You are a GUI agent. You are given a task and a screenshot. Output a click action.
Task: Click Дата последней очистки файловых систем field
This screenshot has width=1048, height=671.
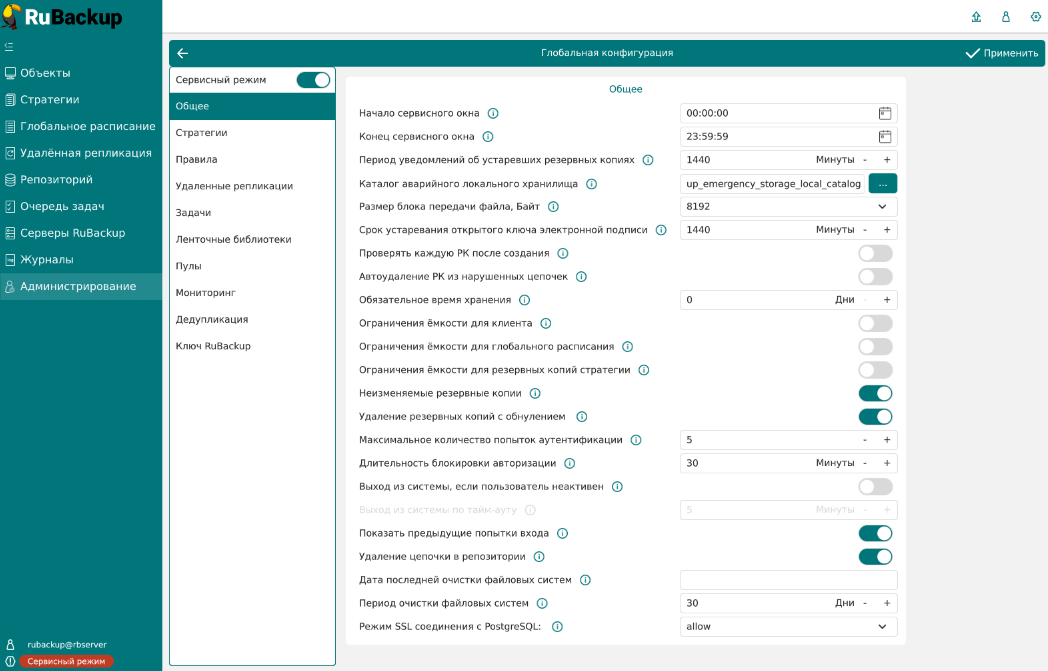click(788, 580)
